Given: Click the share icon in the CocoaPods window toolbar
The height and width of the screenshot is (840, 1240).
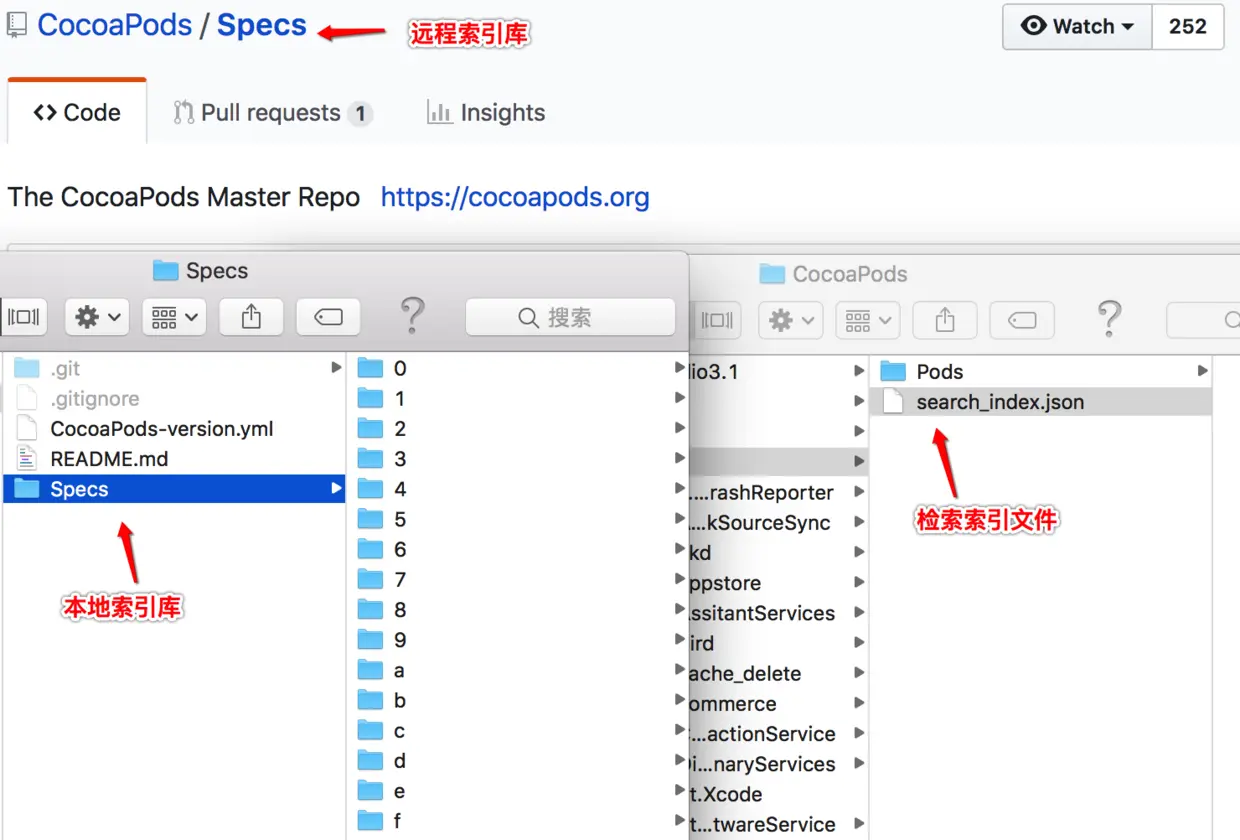Looking at the screenshot, I should [944, 318].
